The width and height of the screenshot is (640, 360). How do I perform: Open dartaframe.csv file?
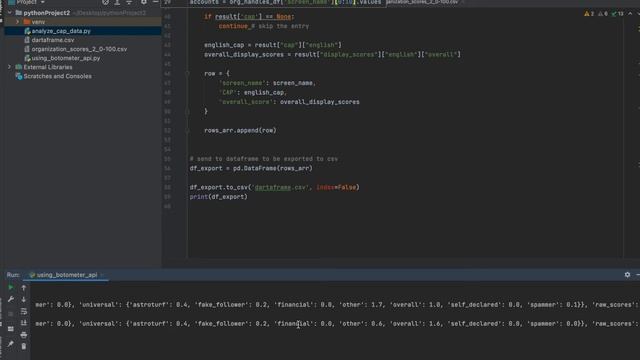click(53, 40)
